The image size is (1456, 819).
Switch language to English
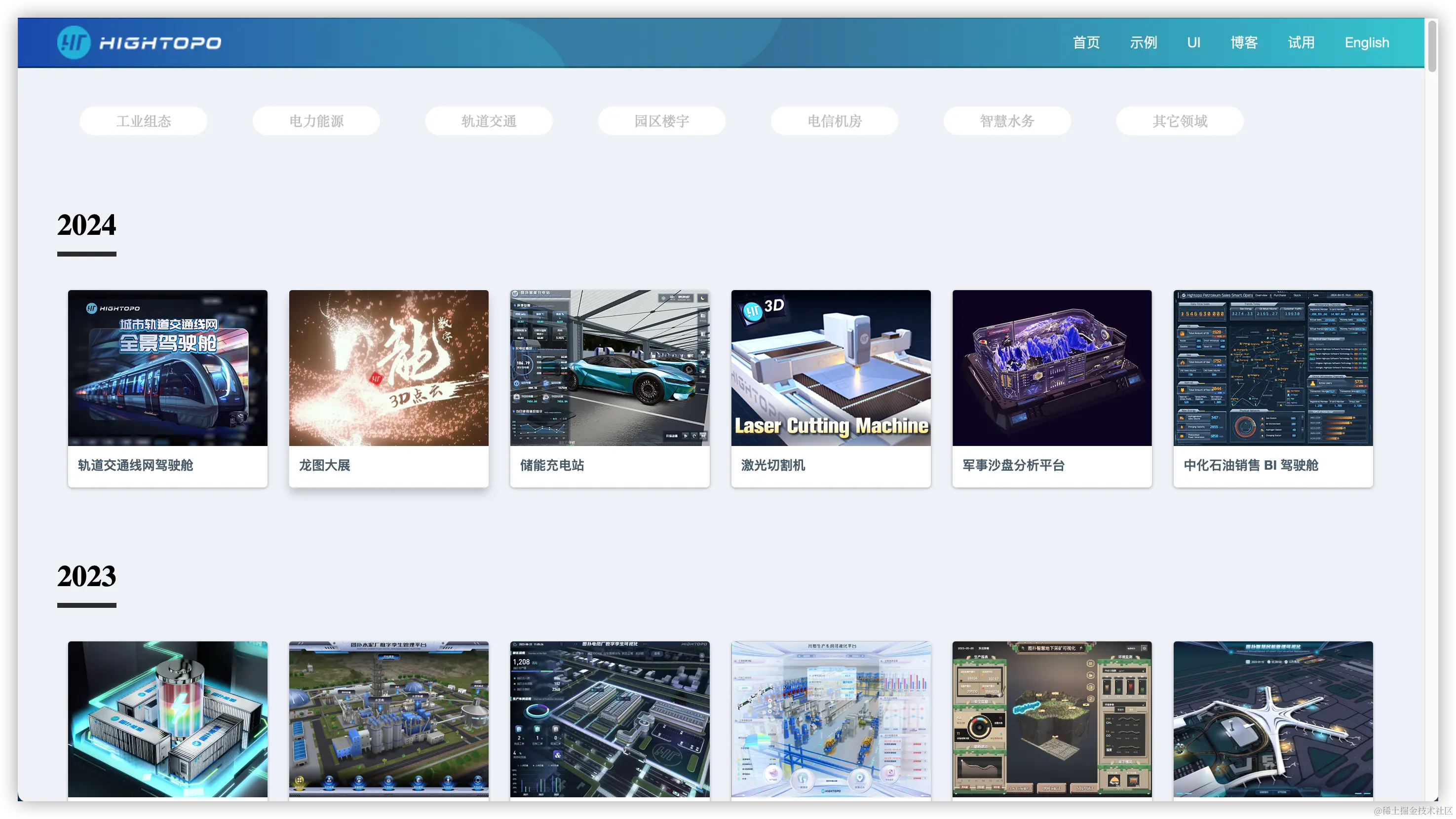point(1366,43)
